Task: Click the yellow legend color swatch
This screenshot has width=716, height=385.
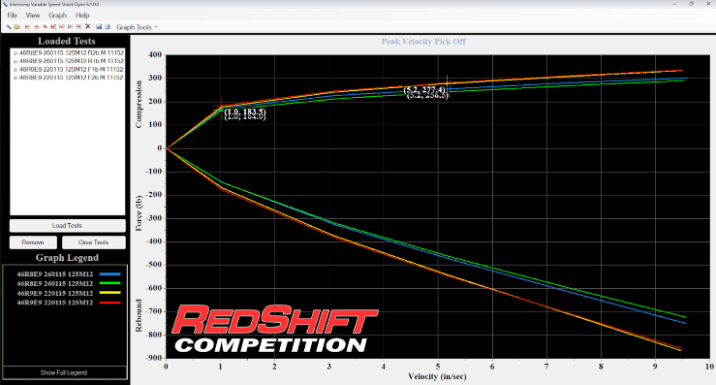Action: pyautogui.click(x=110, y=293)
